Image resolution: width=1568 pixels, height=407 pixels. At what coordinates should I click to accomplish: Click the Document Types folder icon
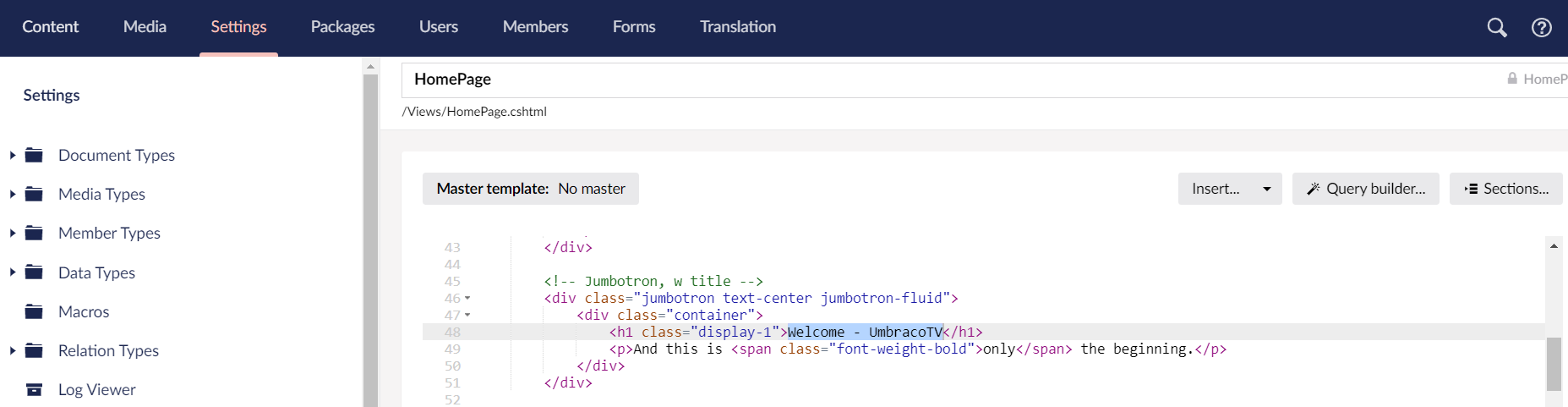[x=34, y=155]
